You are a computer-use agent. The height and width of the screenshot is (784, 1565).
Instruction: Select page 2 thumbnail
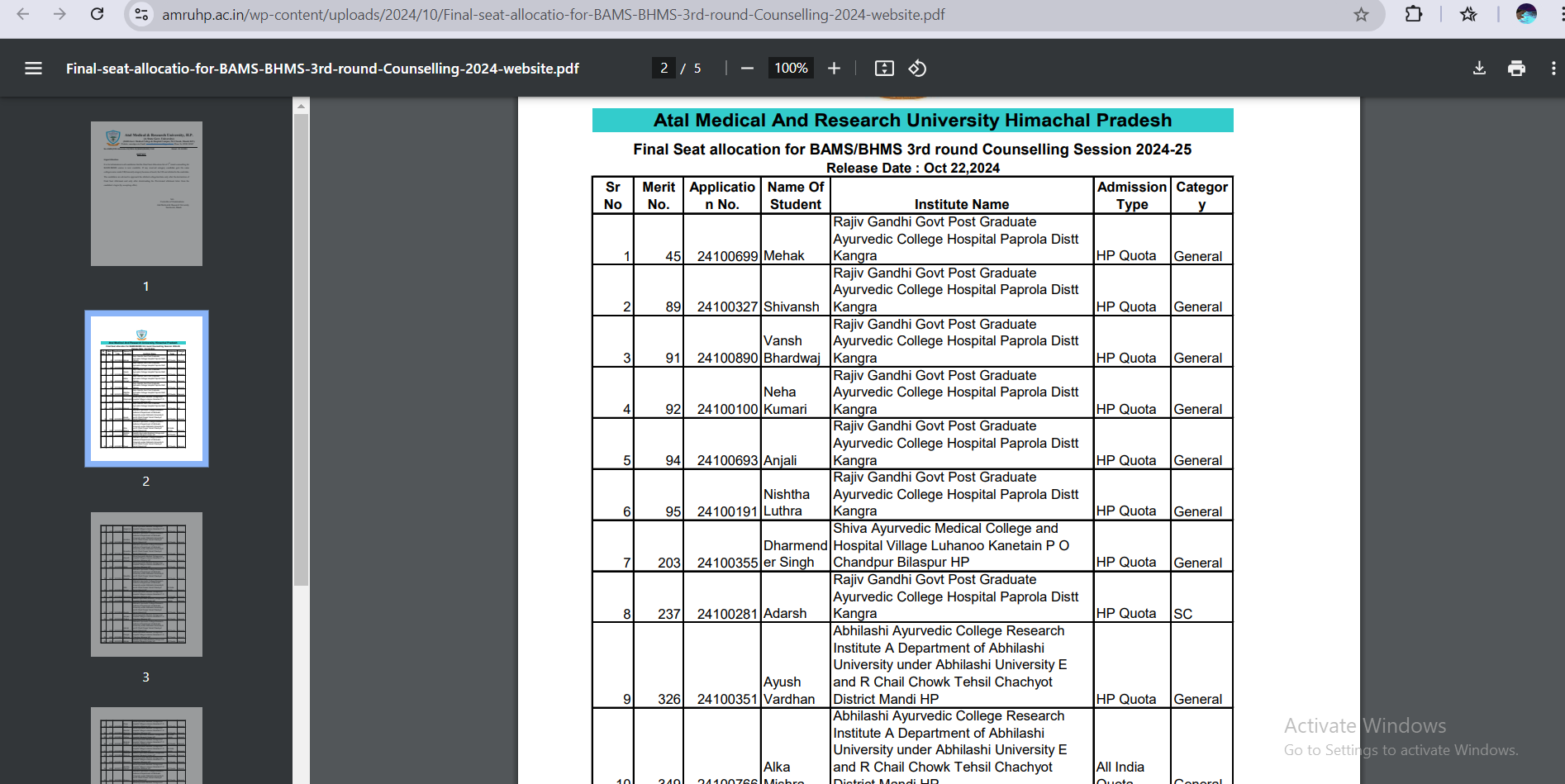click(146, 388)
